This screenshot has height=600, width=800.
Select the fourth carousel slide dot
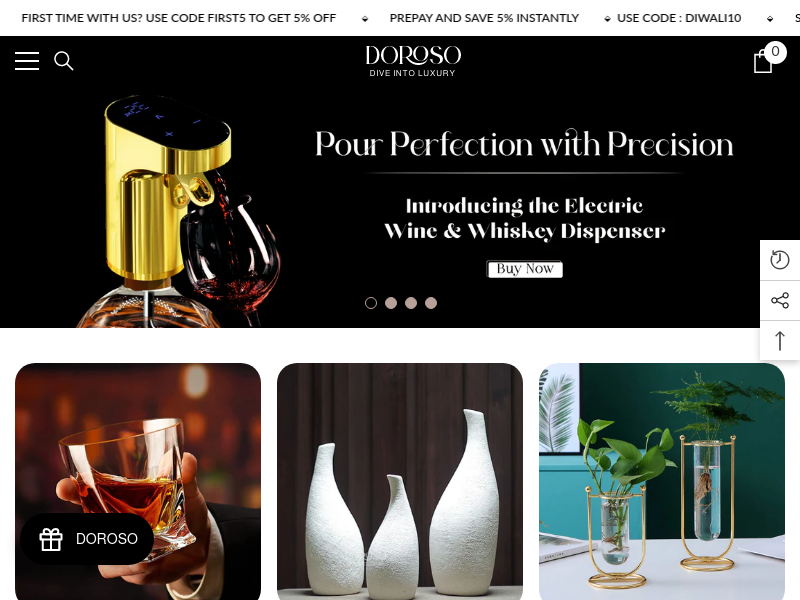pos(431,303)
